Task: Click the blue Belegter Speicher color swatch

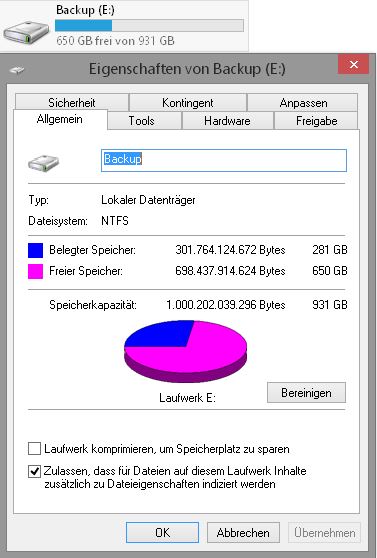Action: tap(35, 250)
